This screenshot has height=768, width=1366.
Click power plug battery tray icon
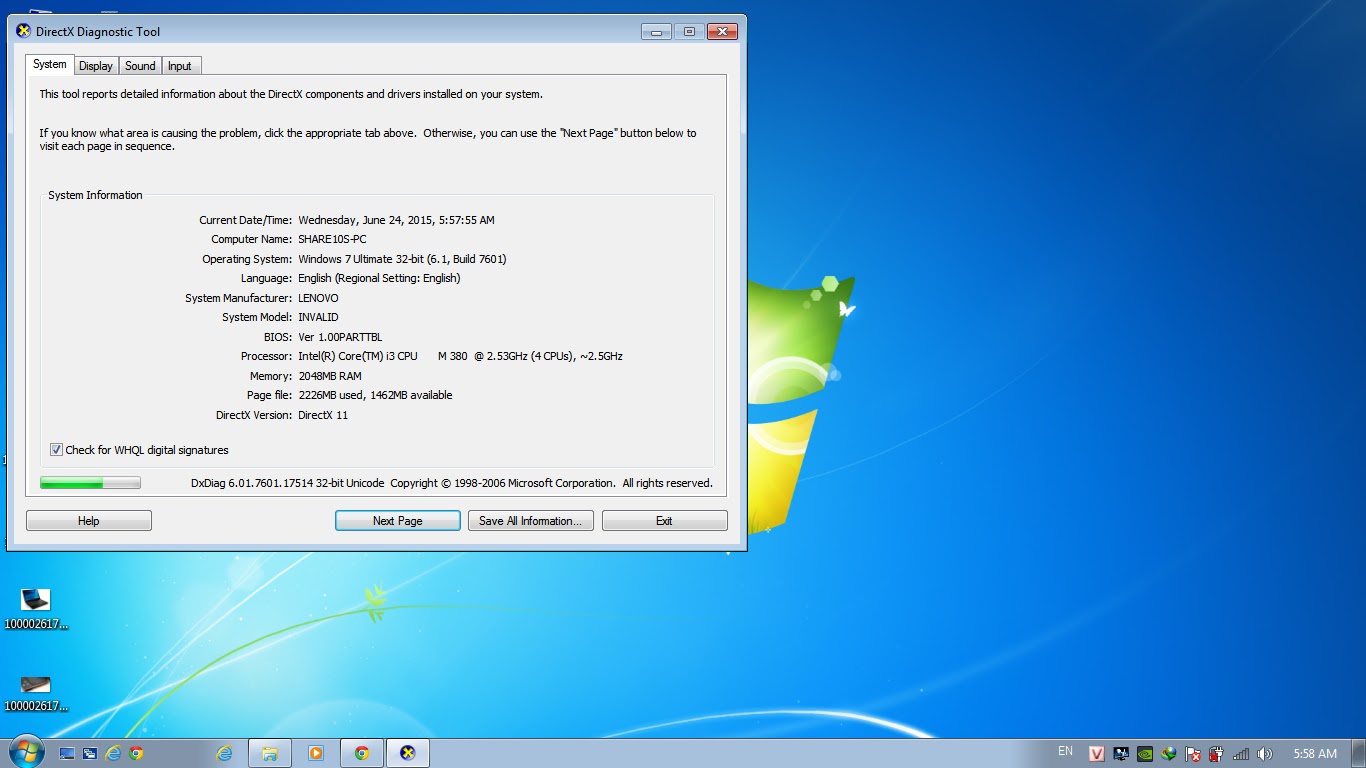pyautogui.click(x=1217, y=754)
